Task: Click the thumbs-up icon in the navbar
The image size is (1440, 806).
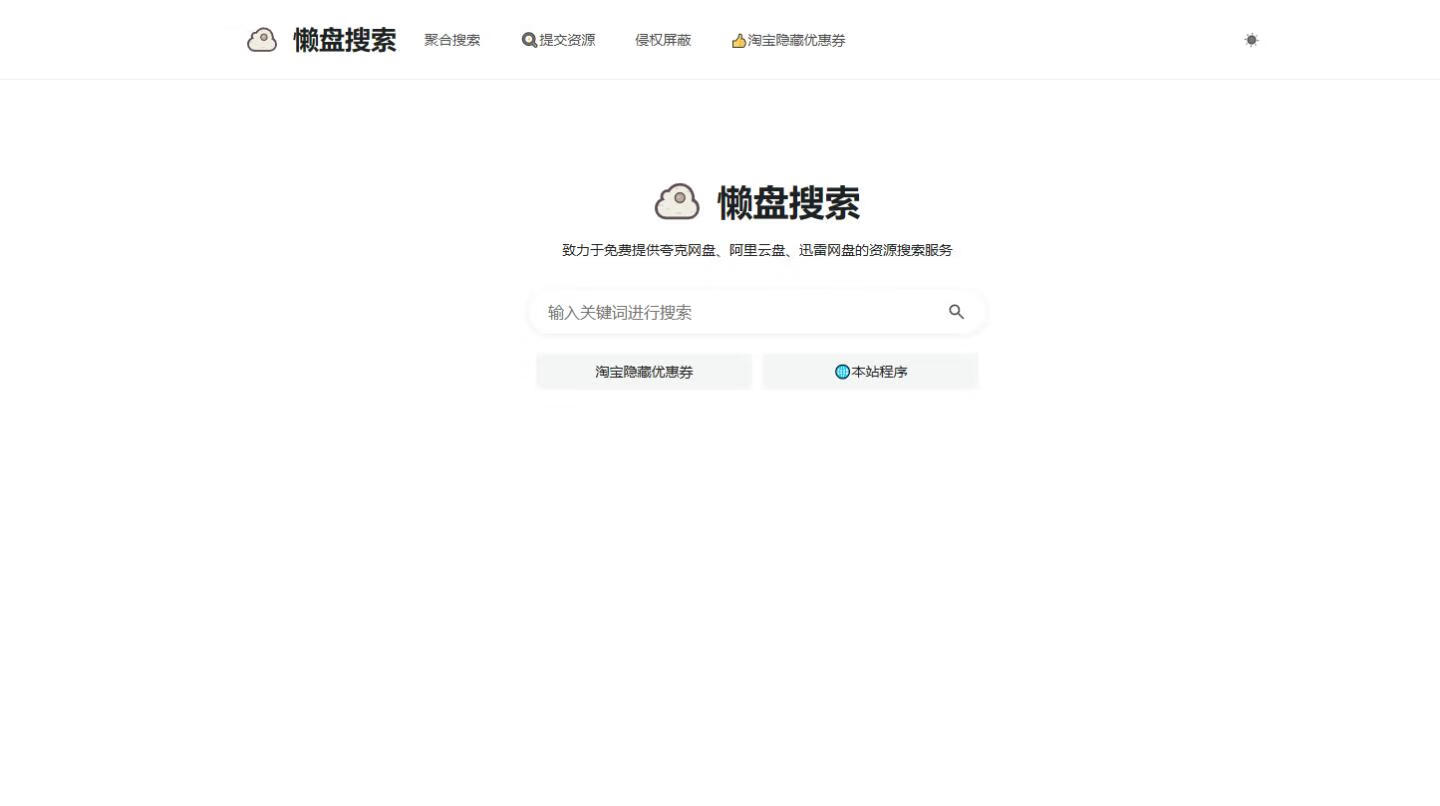Action: tap(739, 41)
